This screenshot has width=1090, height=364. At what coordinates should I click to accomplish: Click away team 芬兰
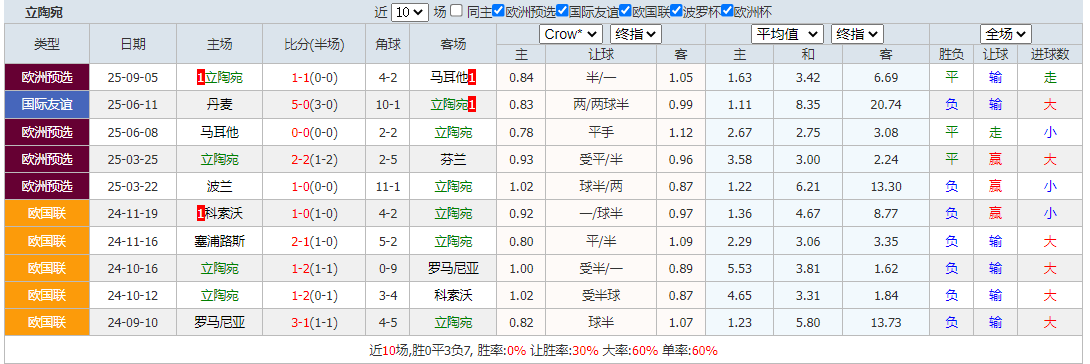tap(453, 160)
